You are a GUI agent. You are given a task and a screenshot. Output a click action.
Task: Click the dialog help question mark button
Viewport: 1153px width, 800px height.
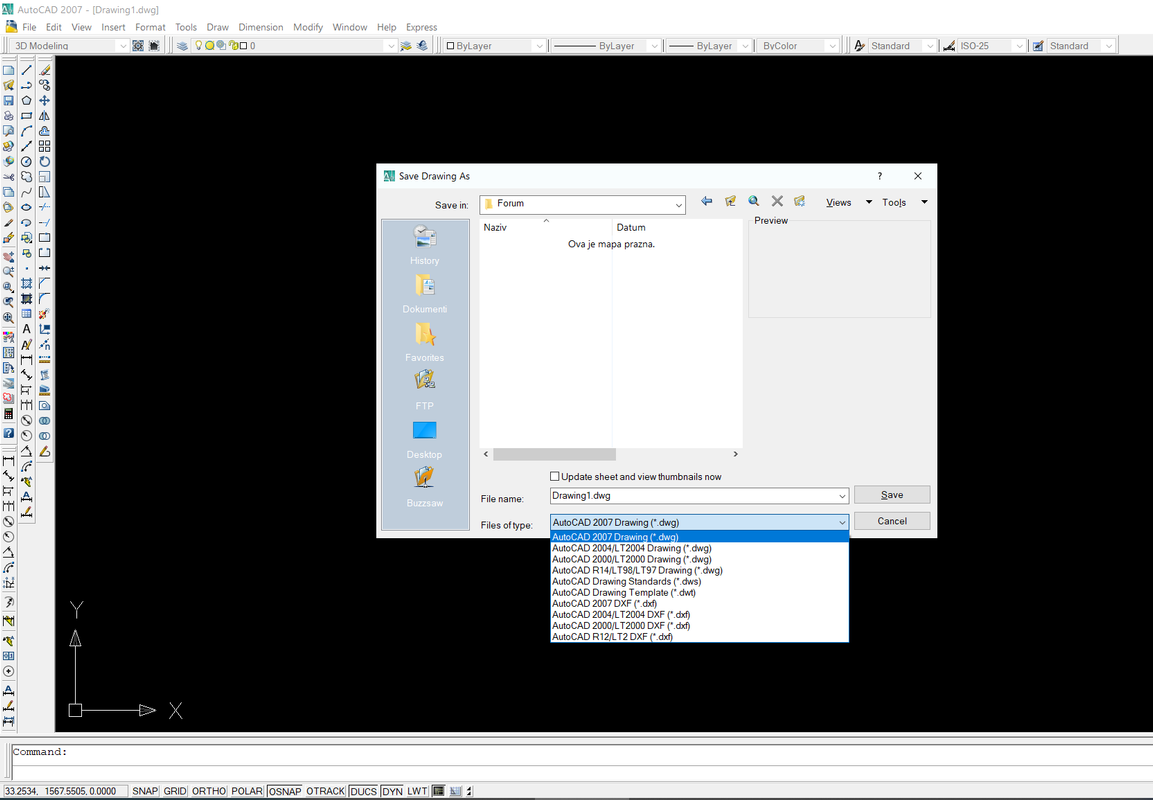pos(879,176)
